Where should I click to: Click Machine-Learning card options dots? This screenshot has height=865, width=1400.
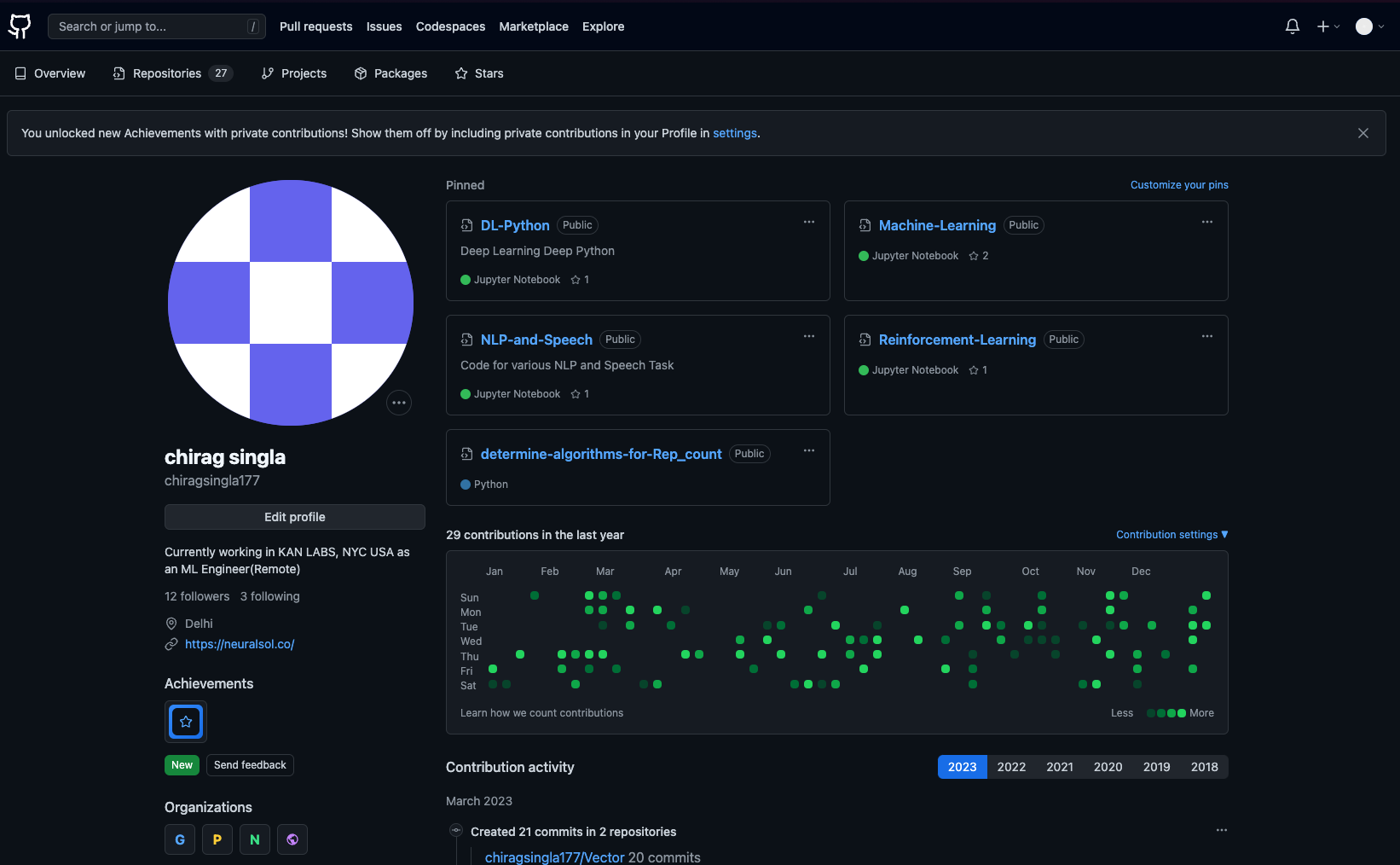coord(1207,222)
